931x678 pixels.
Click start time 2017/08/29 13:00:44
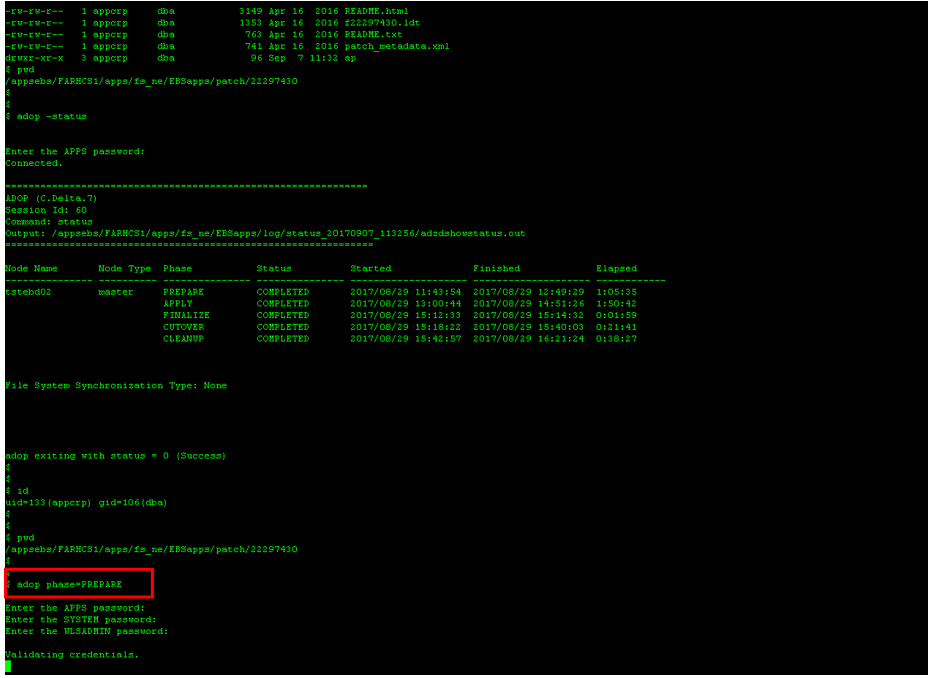click(406, 303)
